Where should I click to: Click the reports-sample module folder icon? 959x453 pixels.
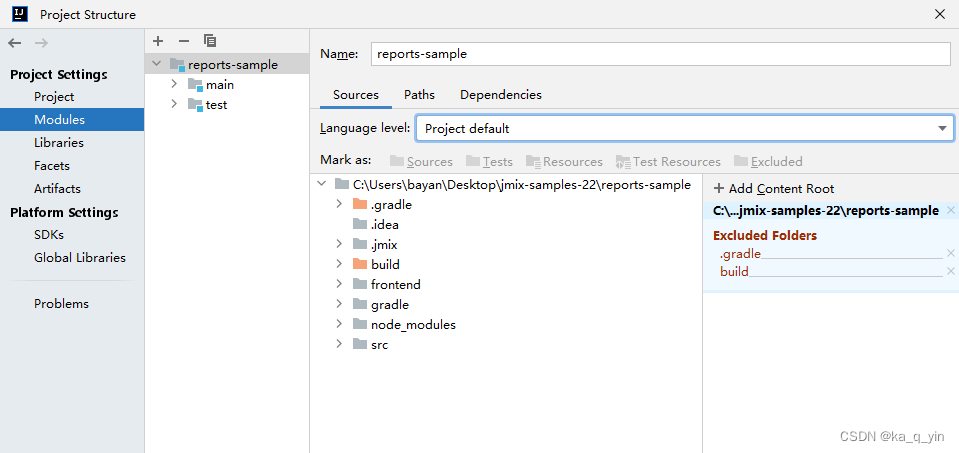point(177,65)
